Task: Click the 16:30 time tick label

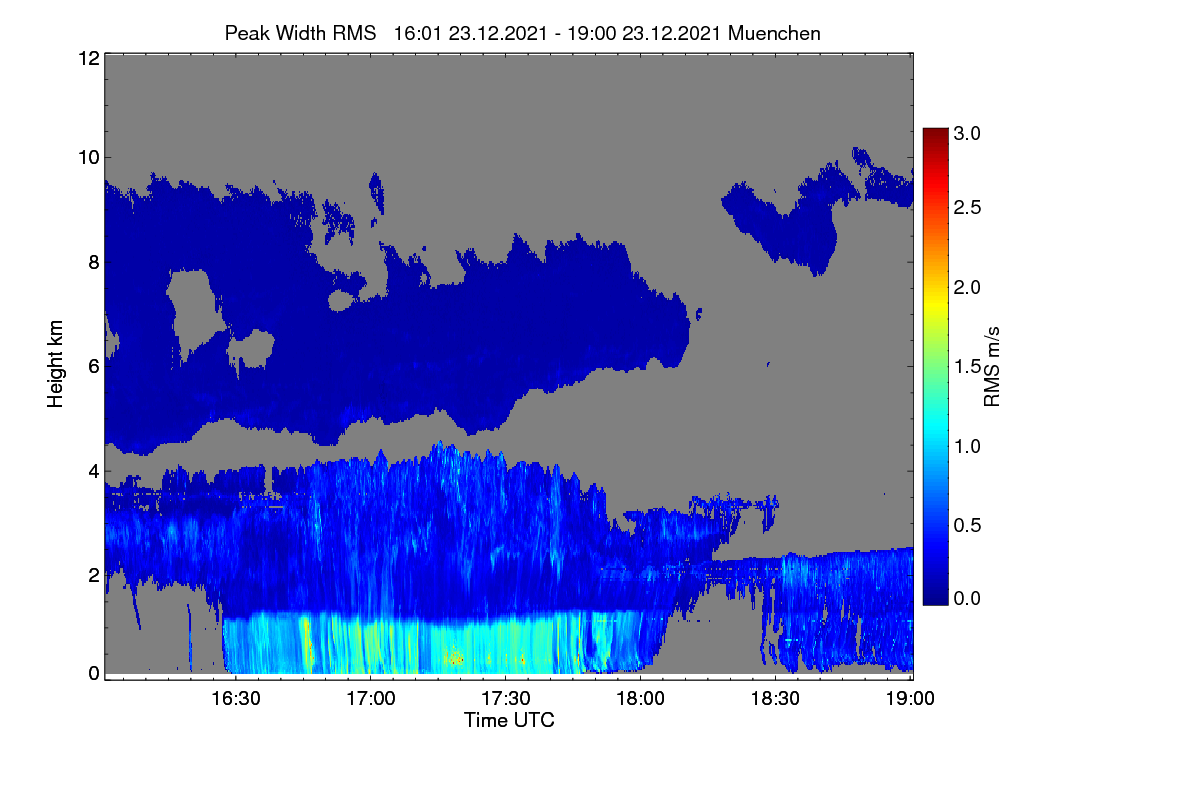Action: pos(235,699)
